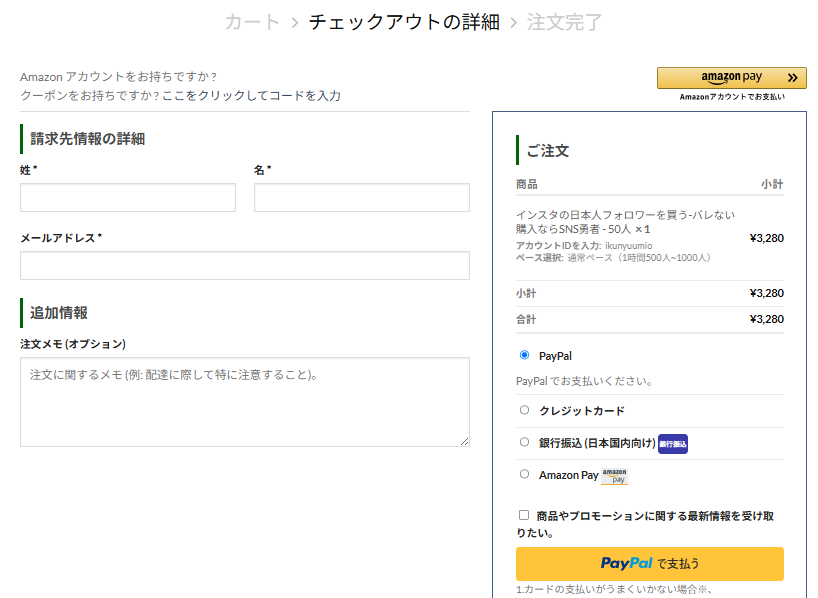The image size is (818, 598).
Task: Click the チェックアウトの詳細 breadcrumb step
Action: click(x=404, y=22)
